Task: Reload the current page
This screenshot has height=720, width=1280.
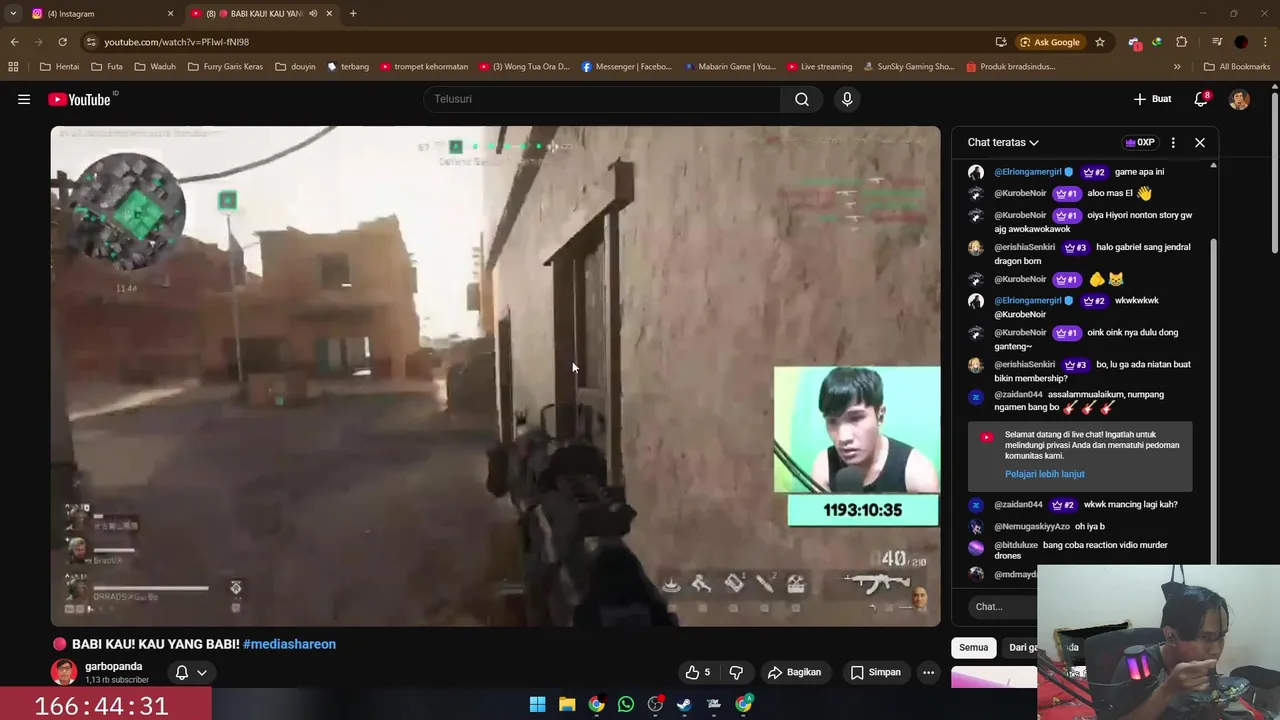Action: pos(62,42)
